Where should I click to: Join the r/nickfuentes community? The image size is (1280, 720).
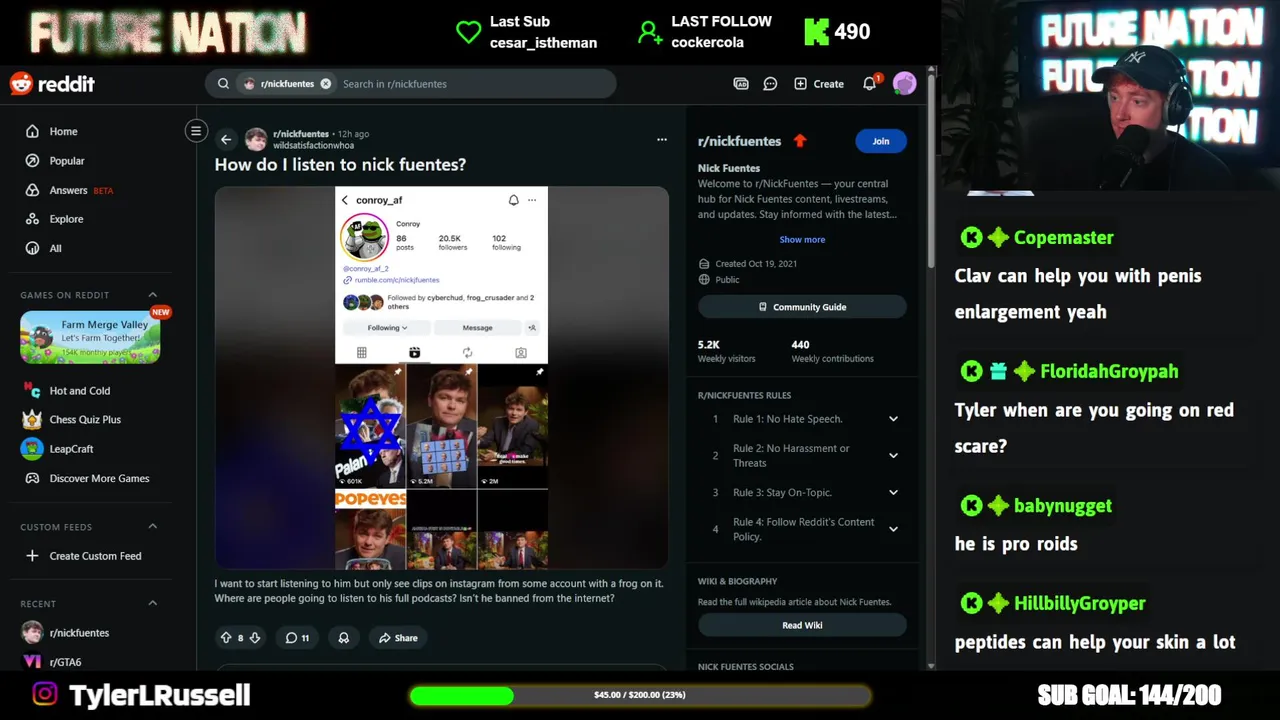pyautogui.click(x=880, y=141)
